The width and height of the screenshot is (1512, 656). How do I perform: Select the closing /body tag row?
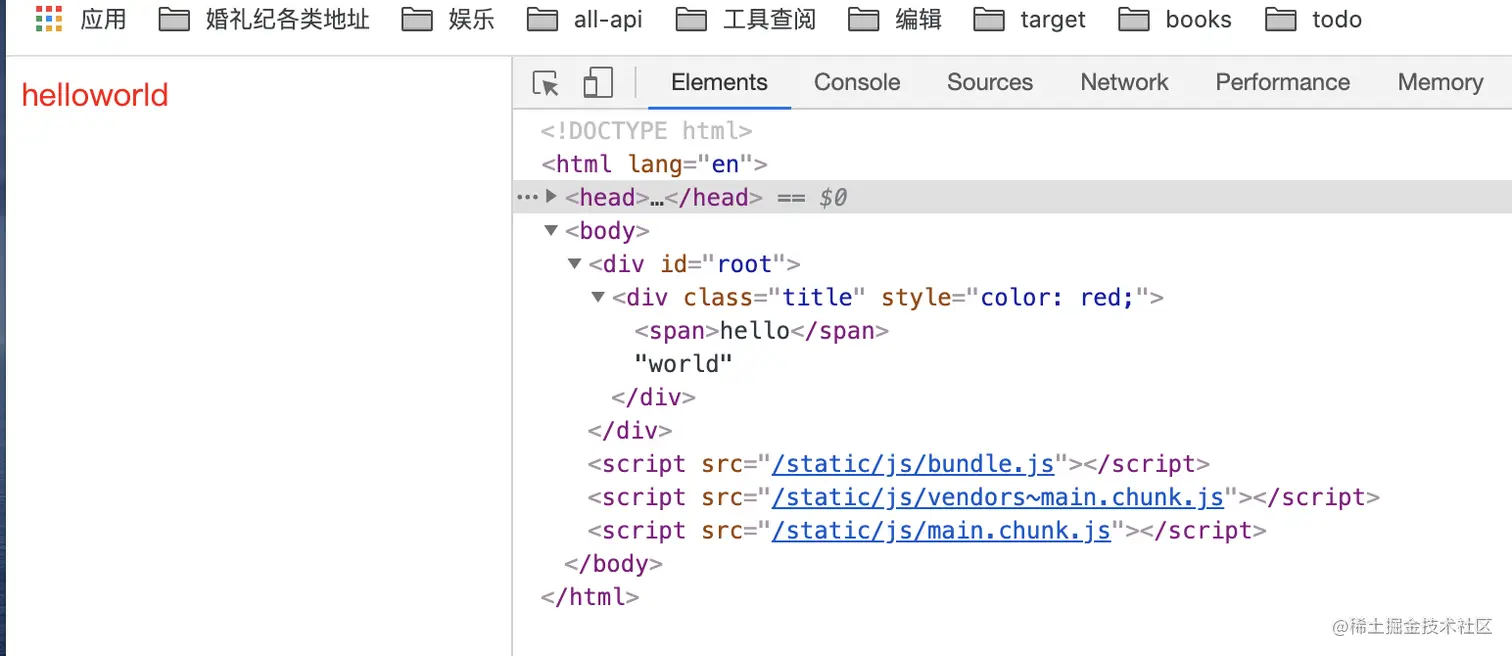pyautogui.click(x=613, y=564)
